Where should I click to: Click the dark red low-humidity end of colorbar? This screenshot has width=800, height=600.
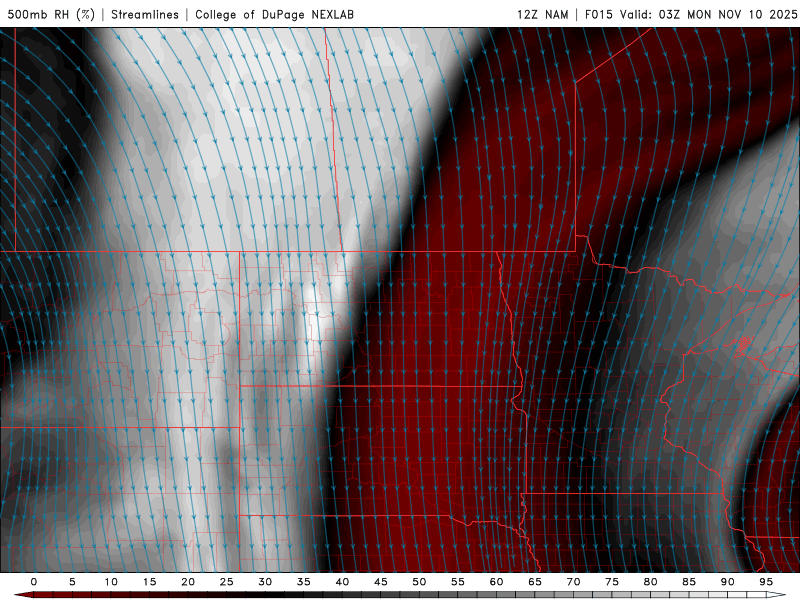[x=24, y=595]
